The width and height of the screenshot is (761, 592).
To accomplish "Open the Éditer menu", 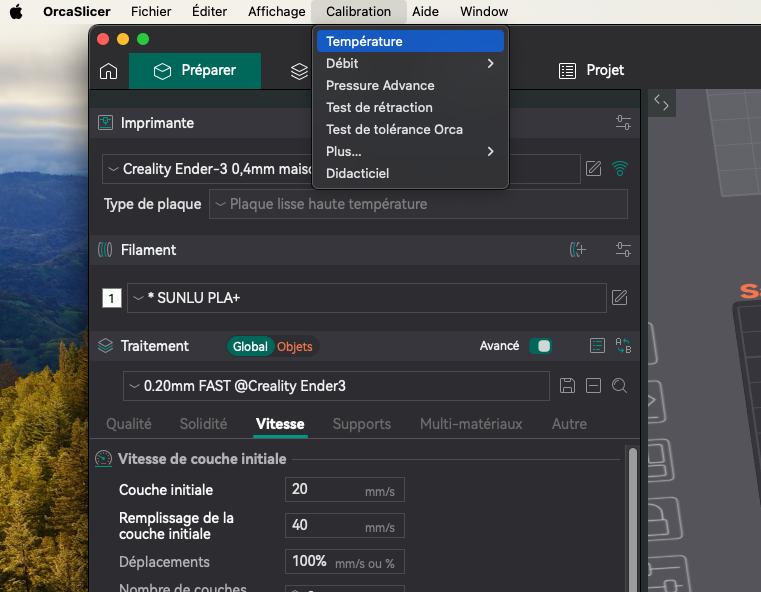I will tap(209, 12).
